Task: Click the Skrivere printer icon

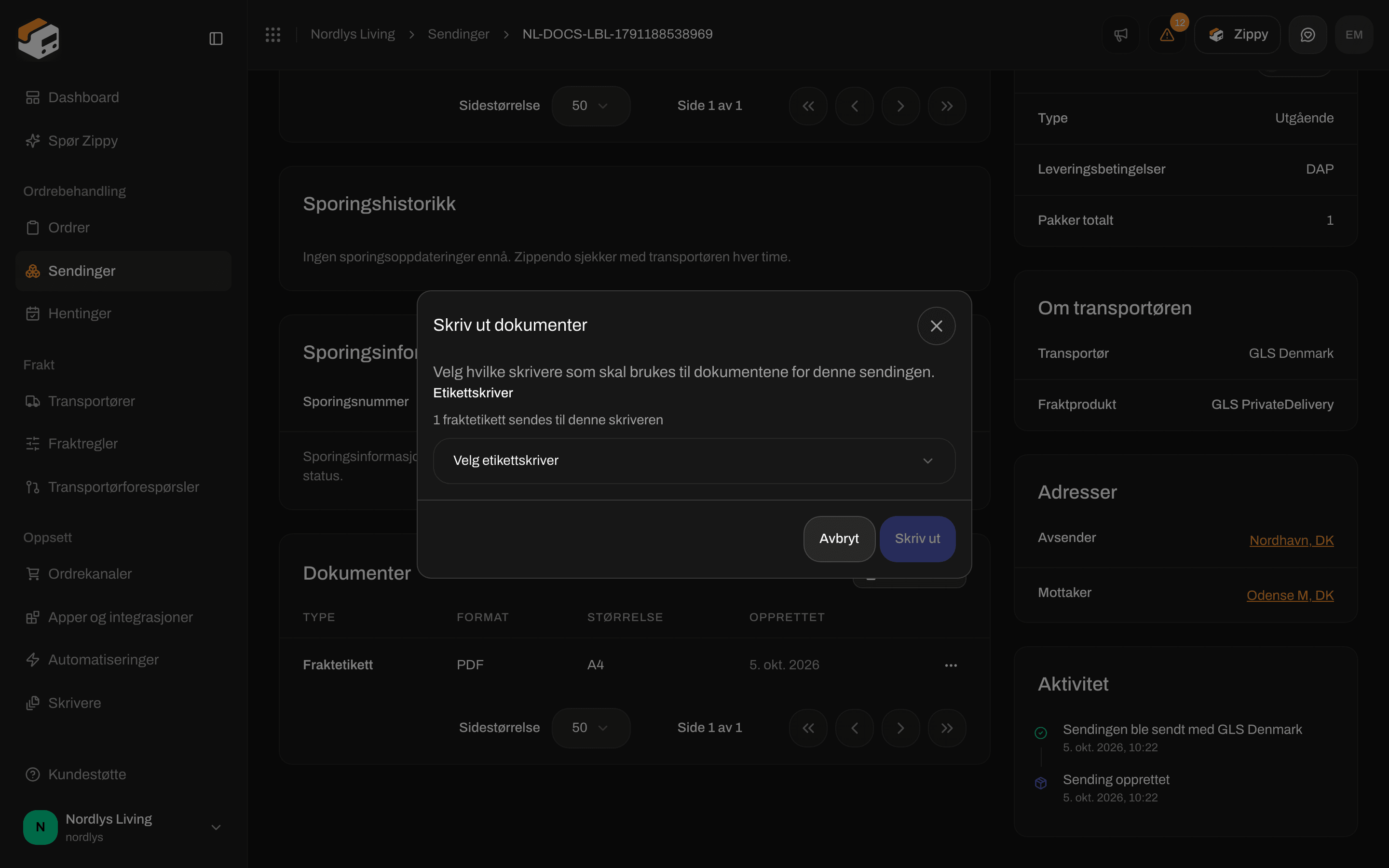Action: [x=33, y=703]
